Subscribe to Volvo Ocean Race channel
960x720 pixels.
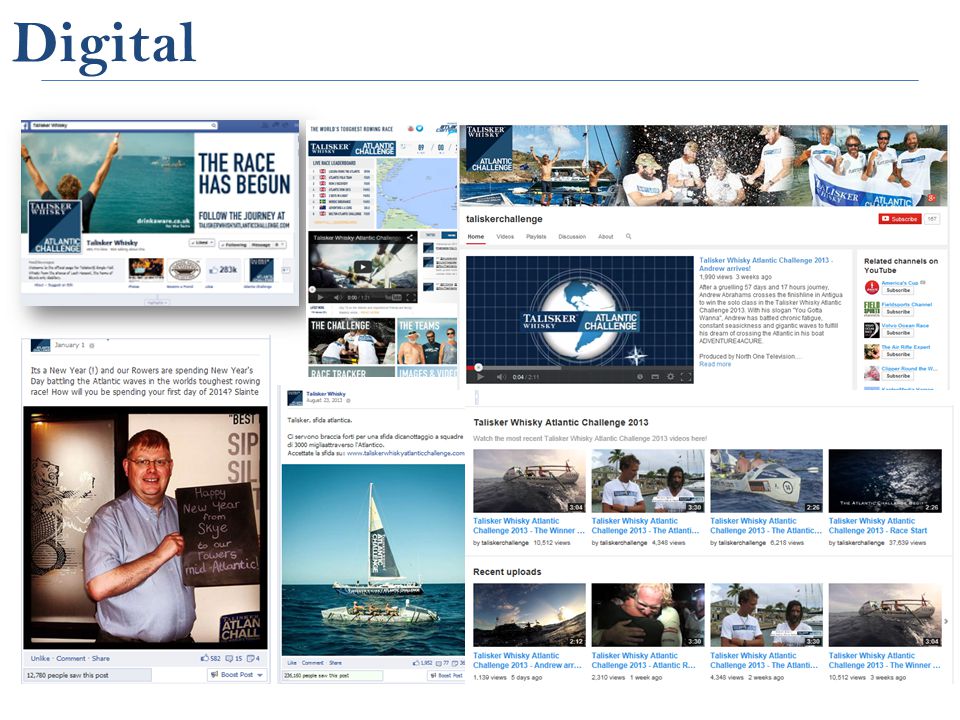[898, 333]
